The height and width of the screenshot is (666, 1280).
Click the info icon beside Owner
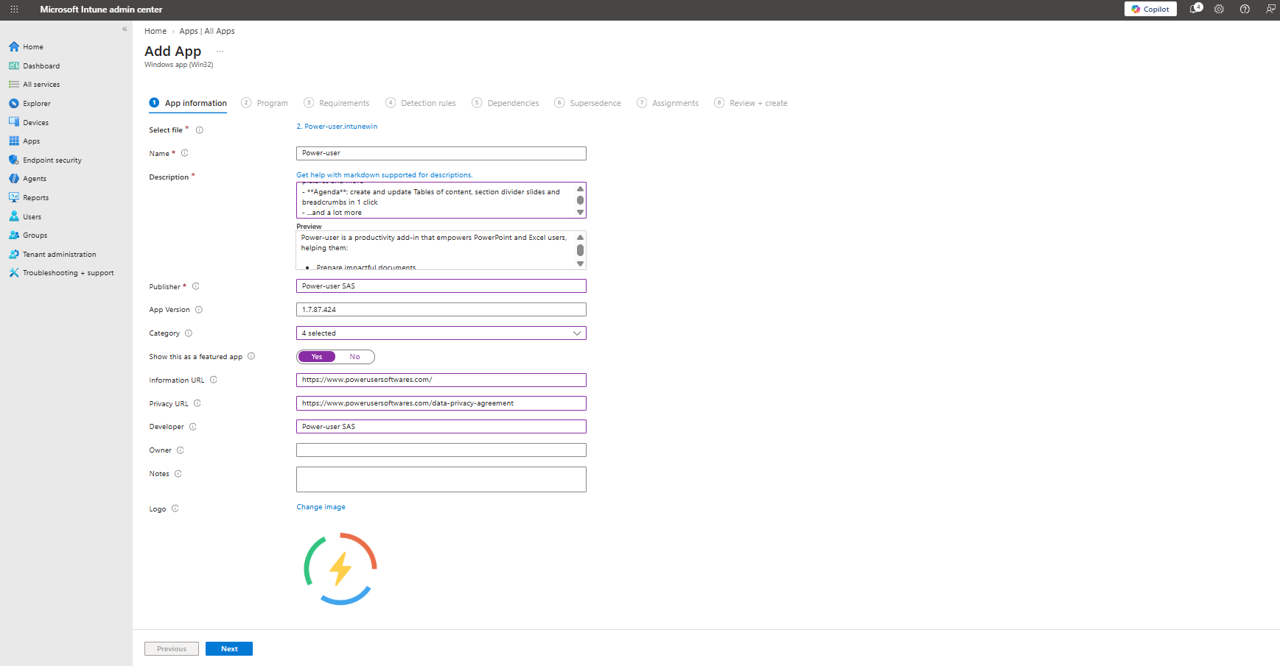coord(181,450)
